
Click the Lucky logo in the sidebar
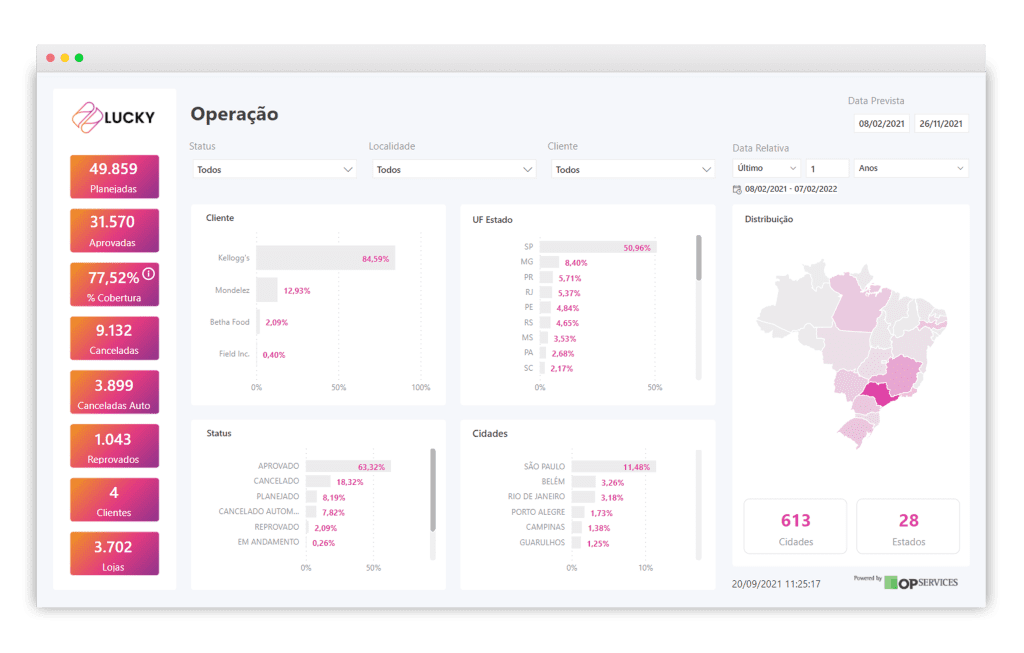(113, 116)
